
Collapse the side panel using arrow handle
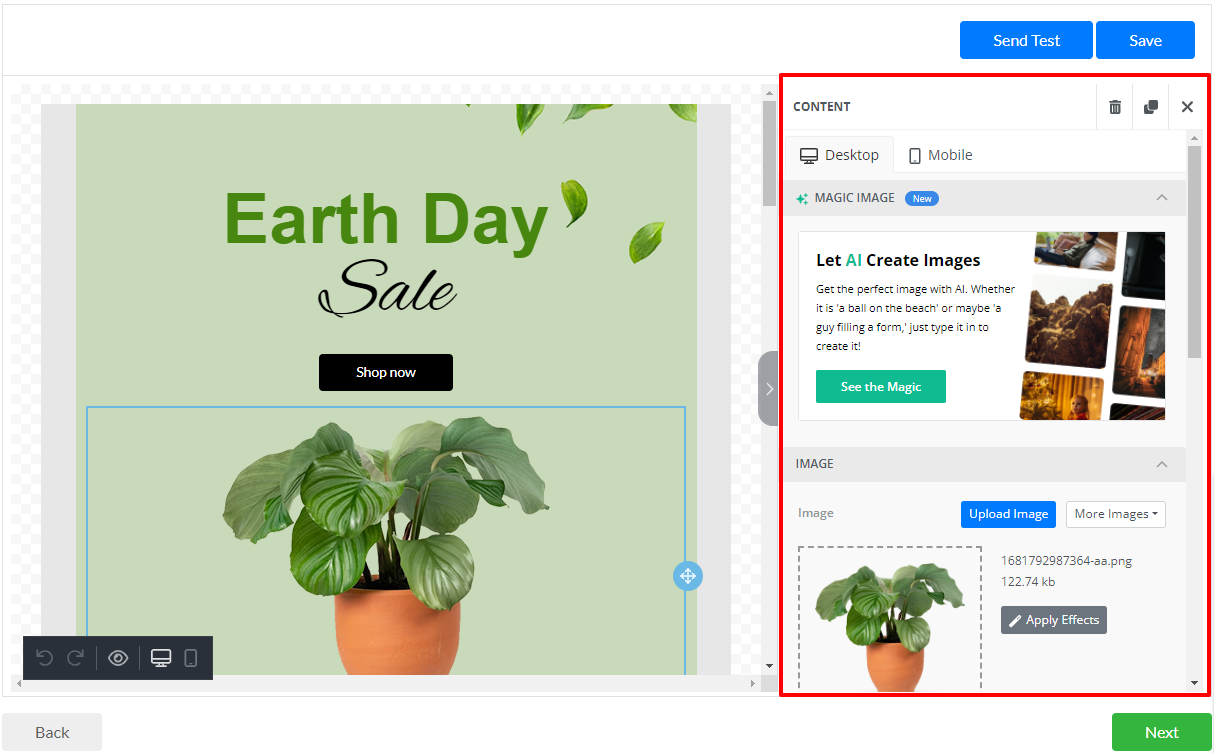(x=768, y=388)
